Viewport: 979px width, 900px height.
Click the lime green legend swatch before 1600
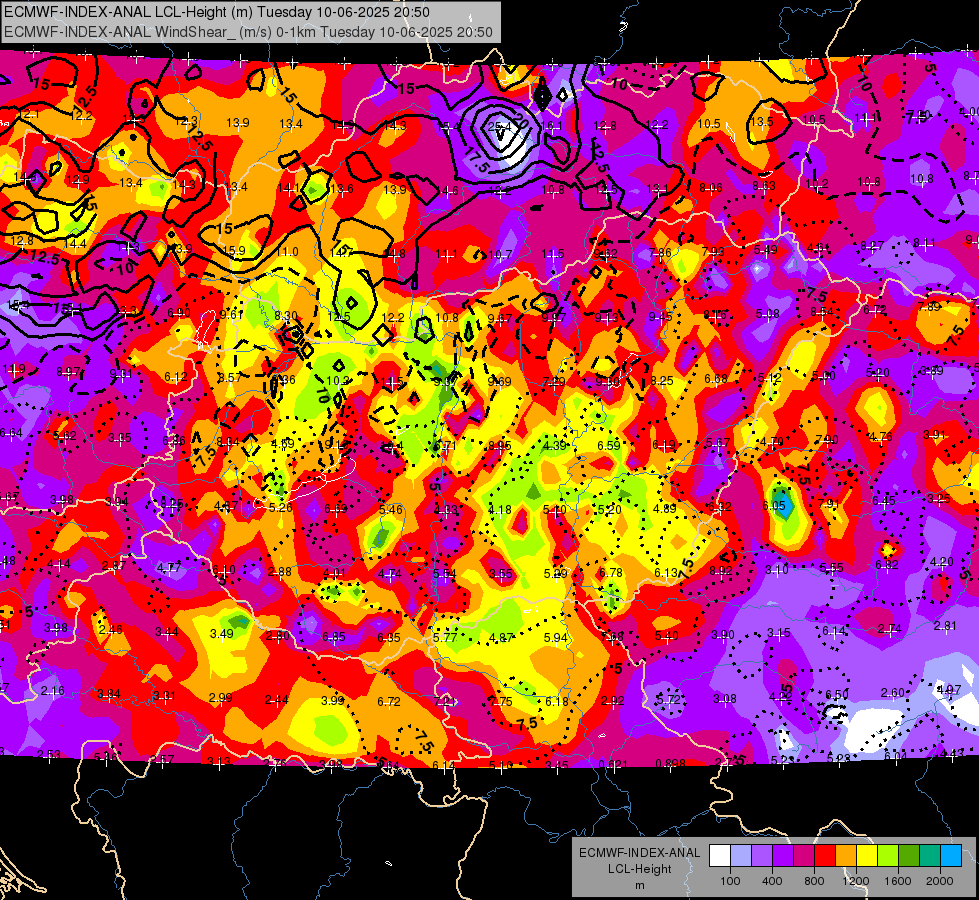point(888,856)
